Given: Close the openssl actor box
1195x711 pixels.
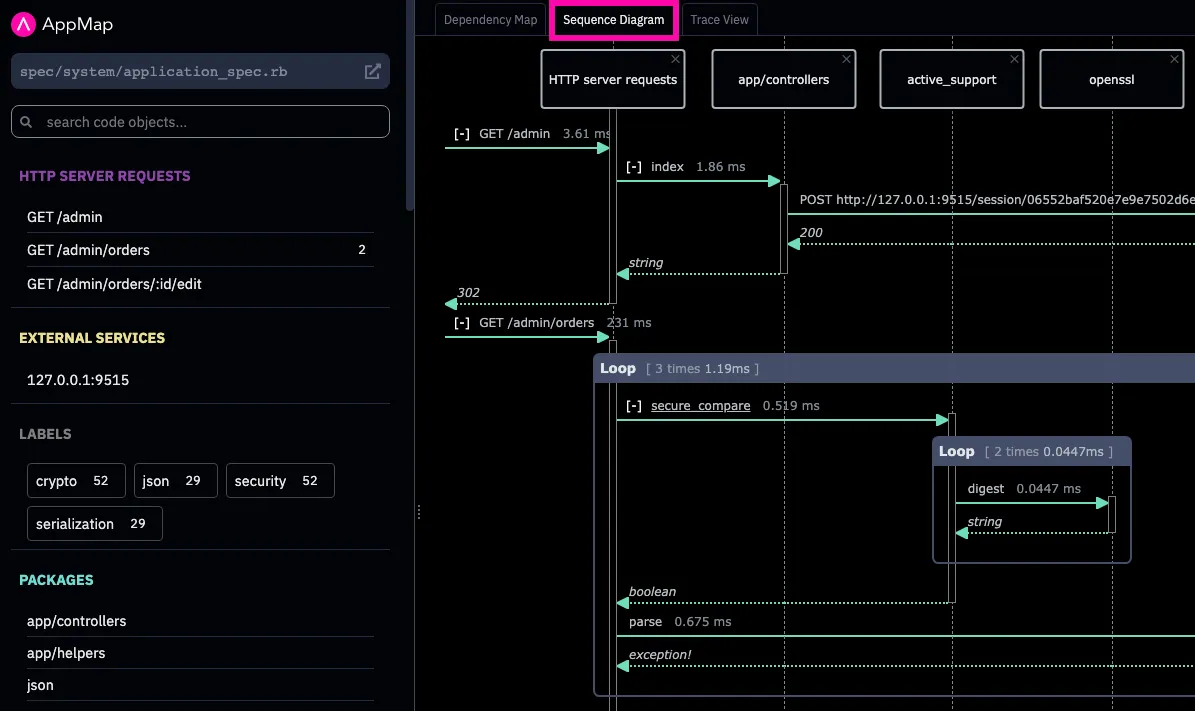Looking at the screenshot, I should pos(1174,59).
